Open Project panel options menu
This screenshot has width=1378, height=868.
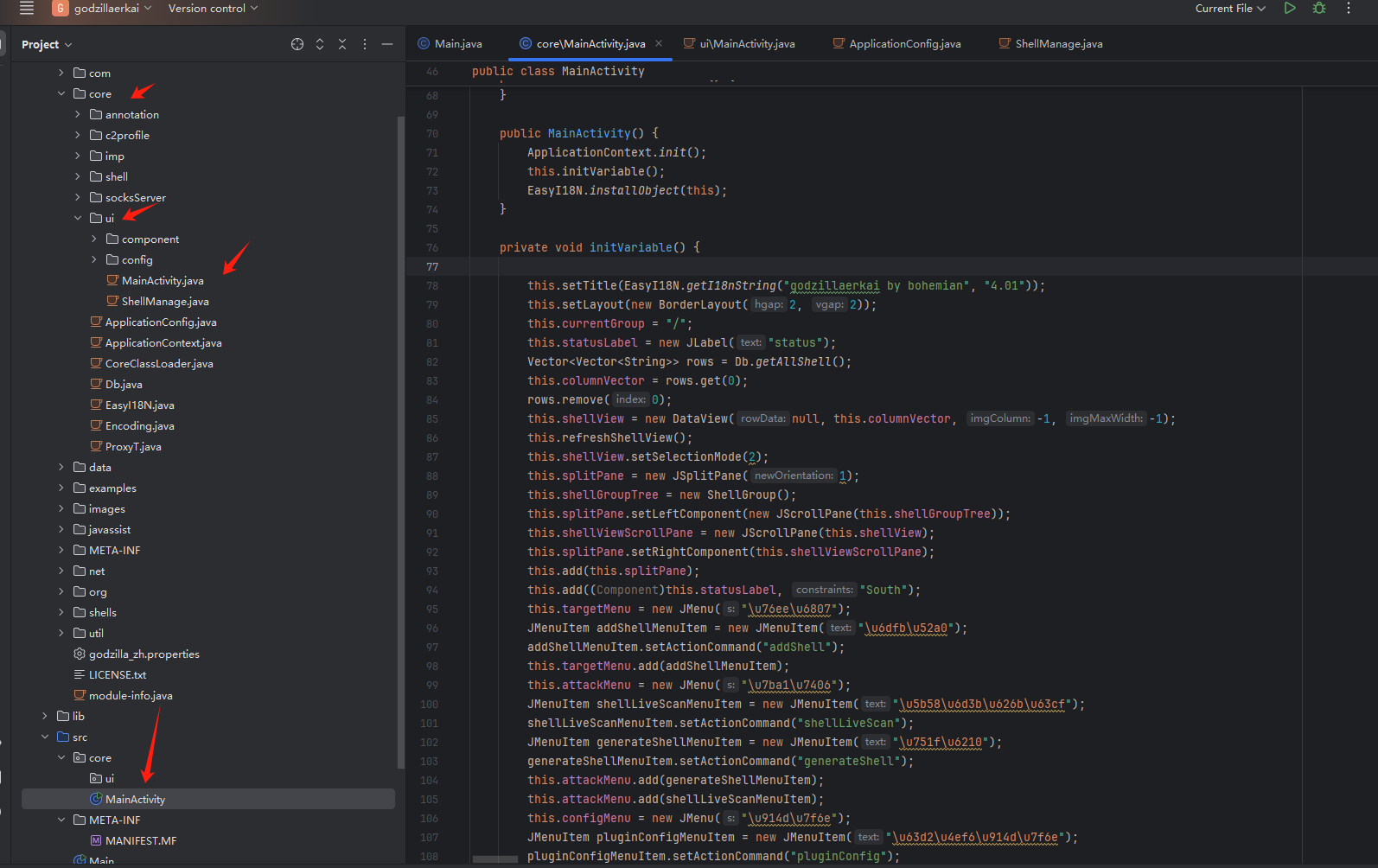click(365, 44)
